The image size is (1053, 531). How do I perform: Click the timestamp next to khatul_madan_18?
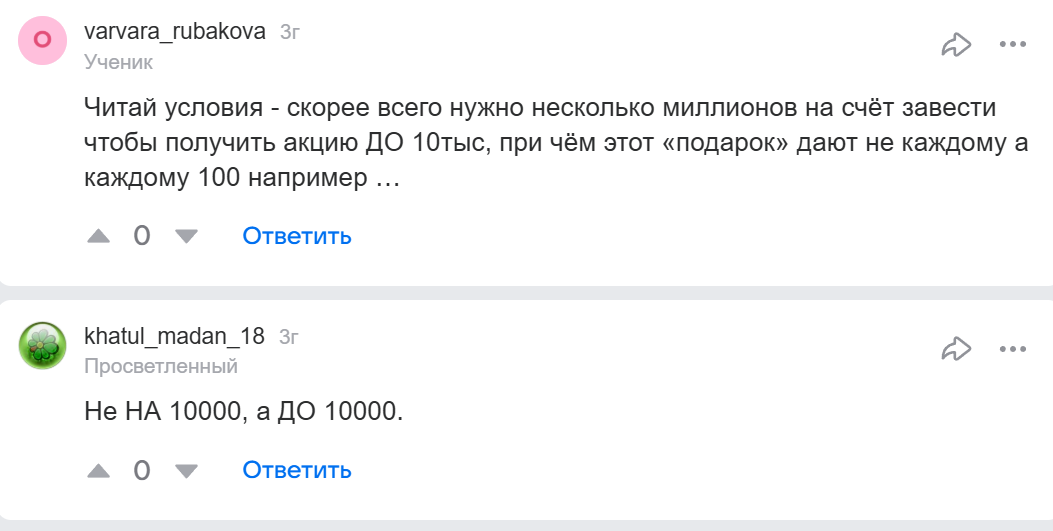coord(289,337)
